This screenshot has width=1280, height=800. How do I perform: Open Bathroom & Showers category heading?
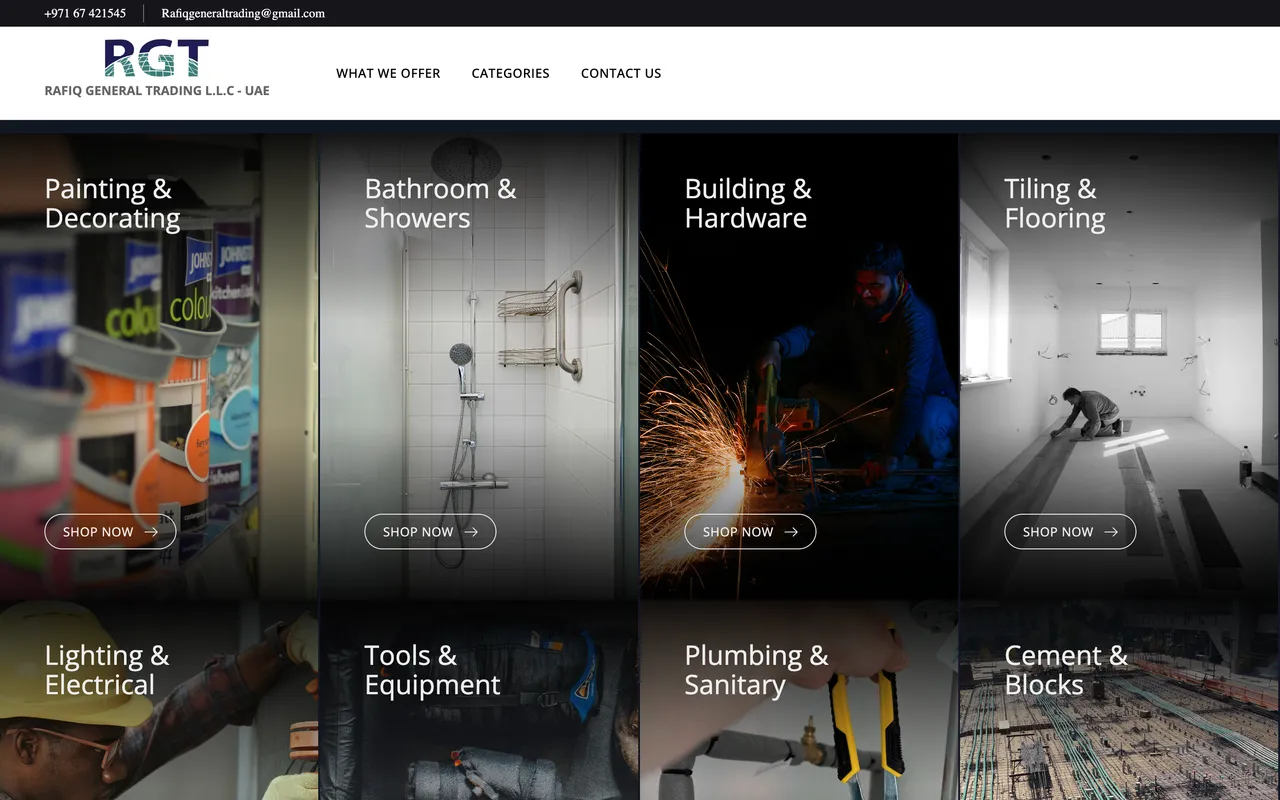[440, 203]
